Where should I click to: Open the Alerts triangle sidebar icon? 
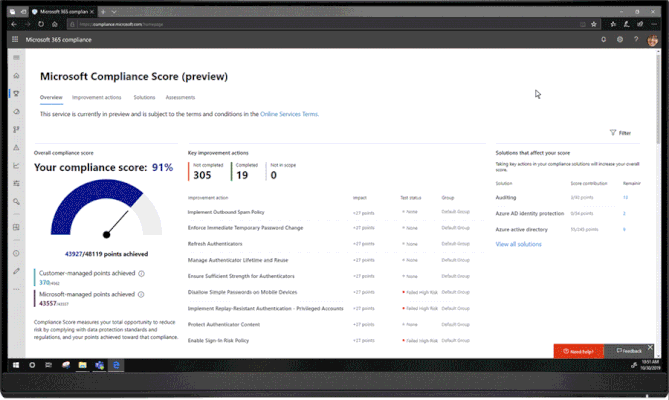tap(16, 148)
